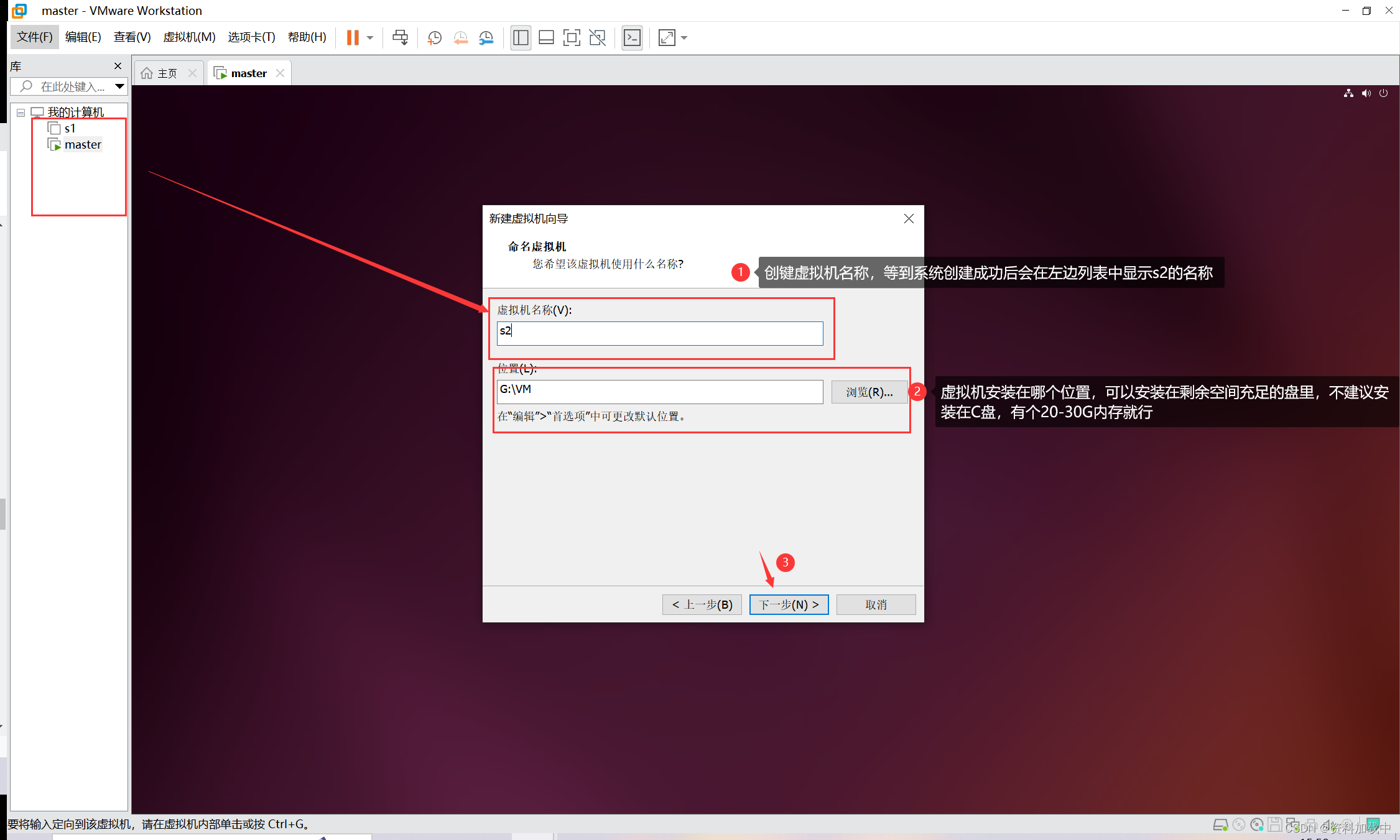Click the 取消 cancel button
Image resolution: width=1400 pixels, height=840 pixels.
tap(876, 604)
